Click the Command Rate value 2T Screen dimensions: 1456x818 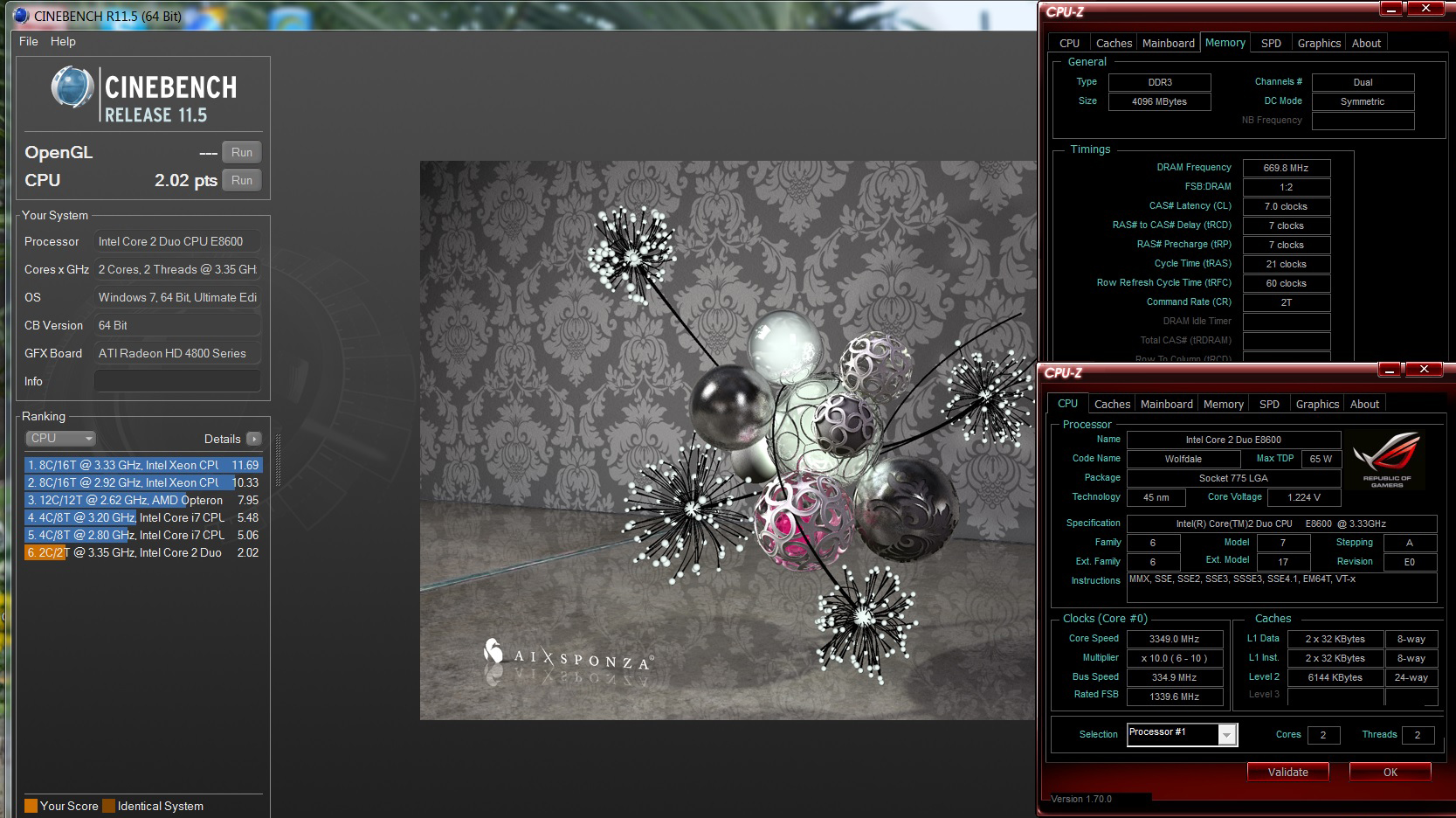(x=1286, y=302)
